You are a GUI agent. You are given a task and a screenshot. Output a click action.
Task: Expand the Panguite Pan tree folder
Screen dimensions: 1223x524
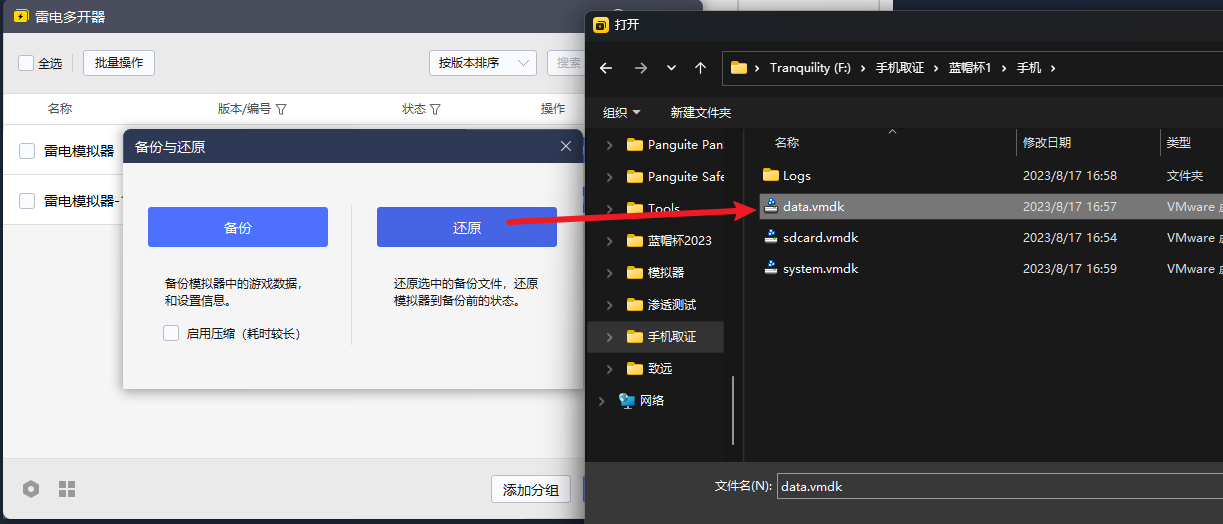tap(609, 144)
